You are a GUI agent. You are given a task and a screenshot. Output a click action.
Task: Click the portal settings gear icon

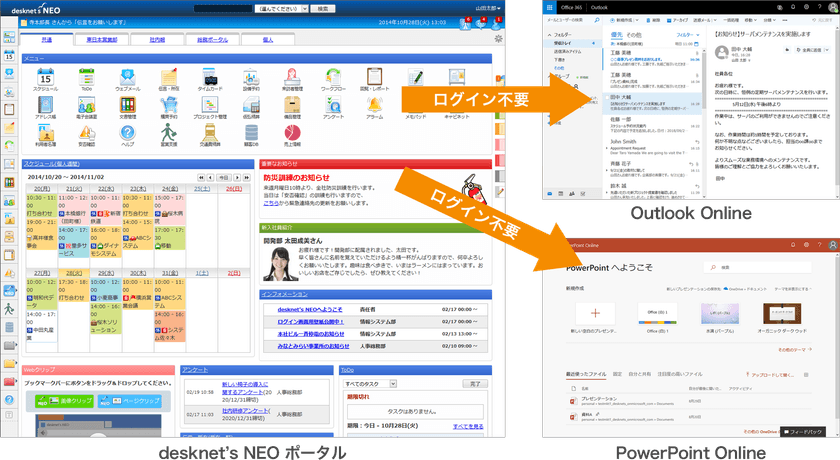498,39
